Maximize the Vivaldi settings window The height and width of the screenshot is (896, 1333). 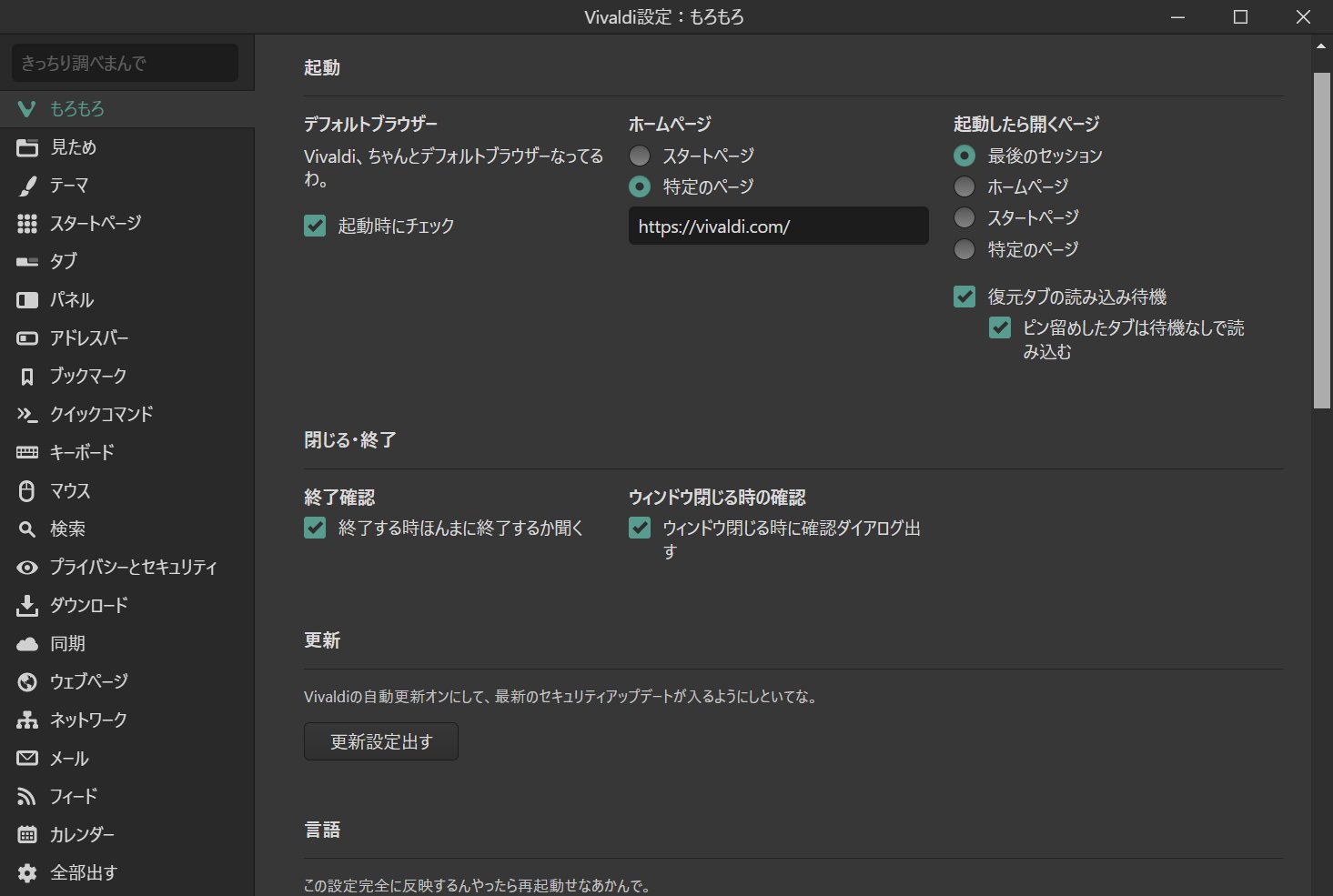click(1240, 16)
